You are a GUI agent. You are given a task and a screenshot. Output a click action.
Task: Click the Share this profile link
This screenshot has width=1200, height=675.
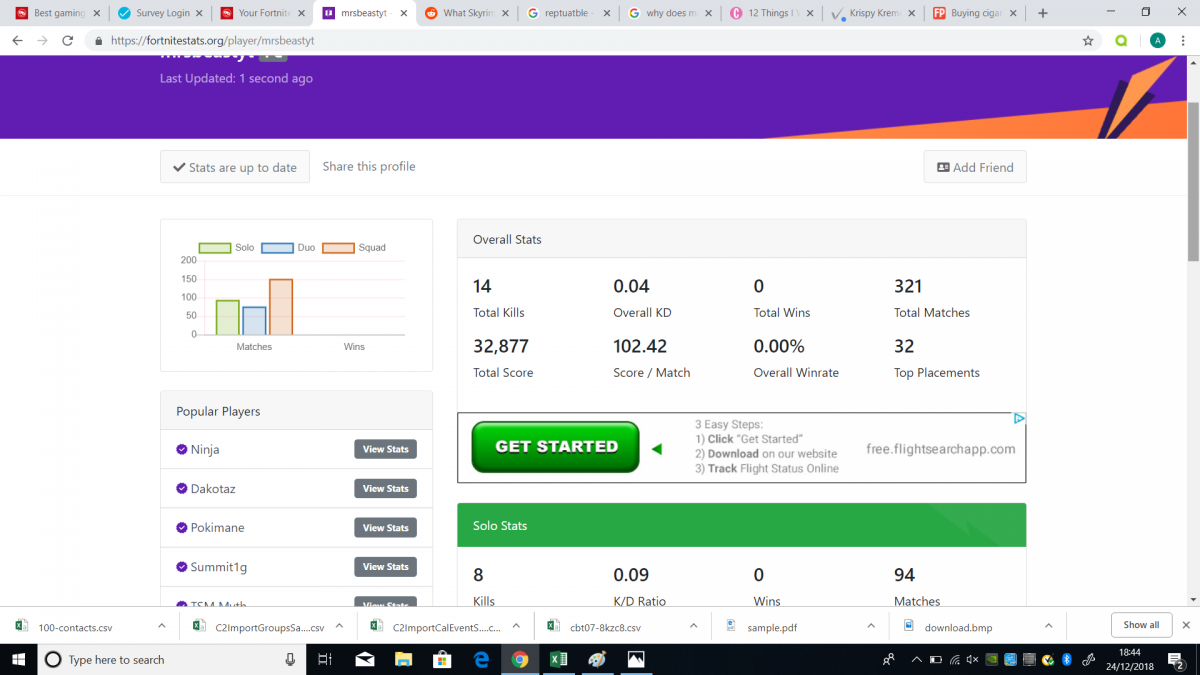pos(369,166)
